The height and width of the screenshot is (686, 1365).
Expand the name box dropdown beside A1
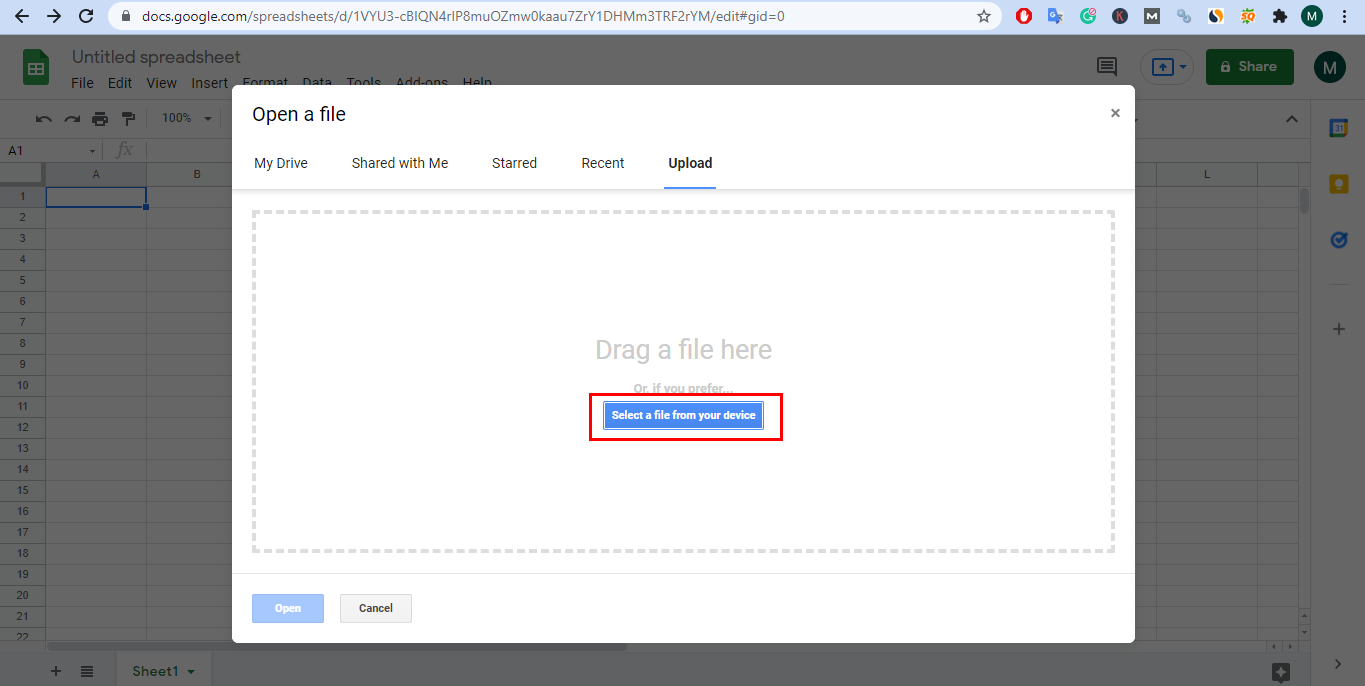coord(92,149)
